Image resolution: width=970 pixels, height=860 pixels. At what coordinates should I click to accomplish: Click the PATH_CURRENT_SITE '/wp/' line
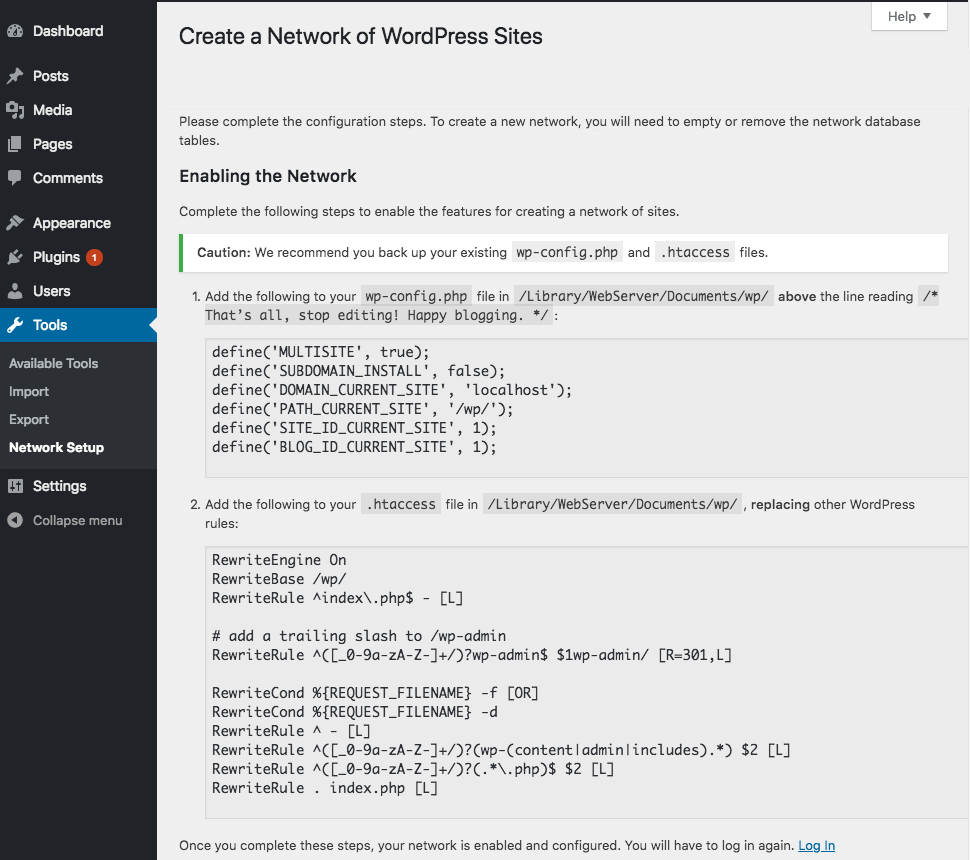tap(363, 410)
